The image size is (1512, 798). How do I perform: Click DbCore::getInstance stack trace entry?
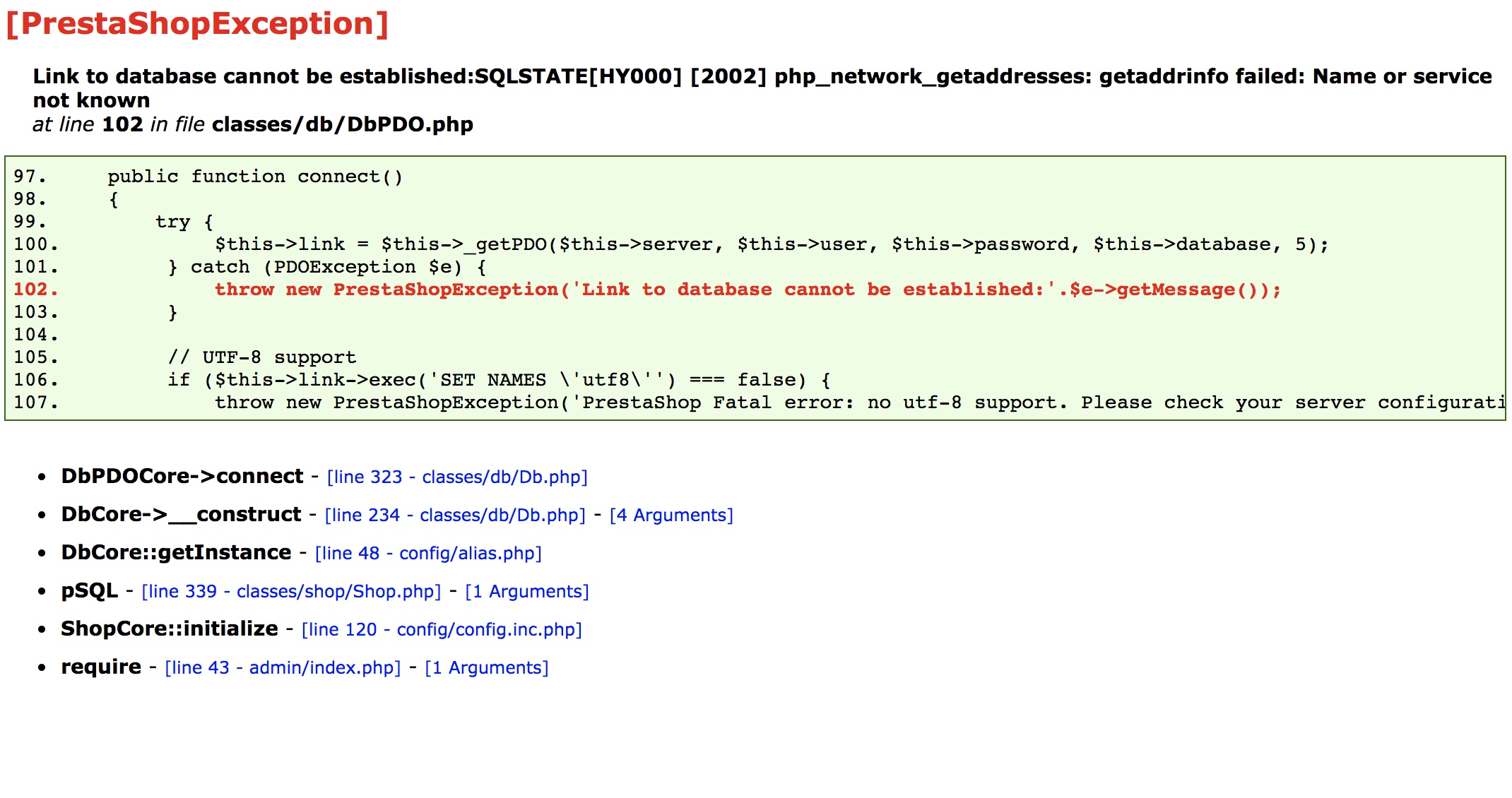pos(176,553)
